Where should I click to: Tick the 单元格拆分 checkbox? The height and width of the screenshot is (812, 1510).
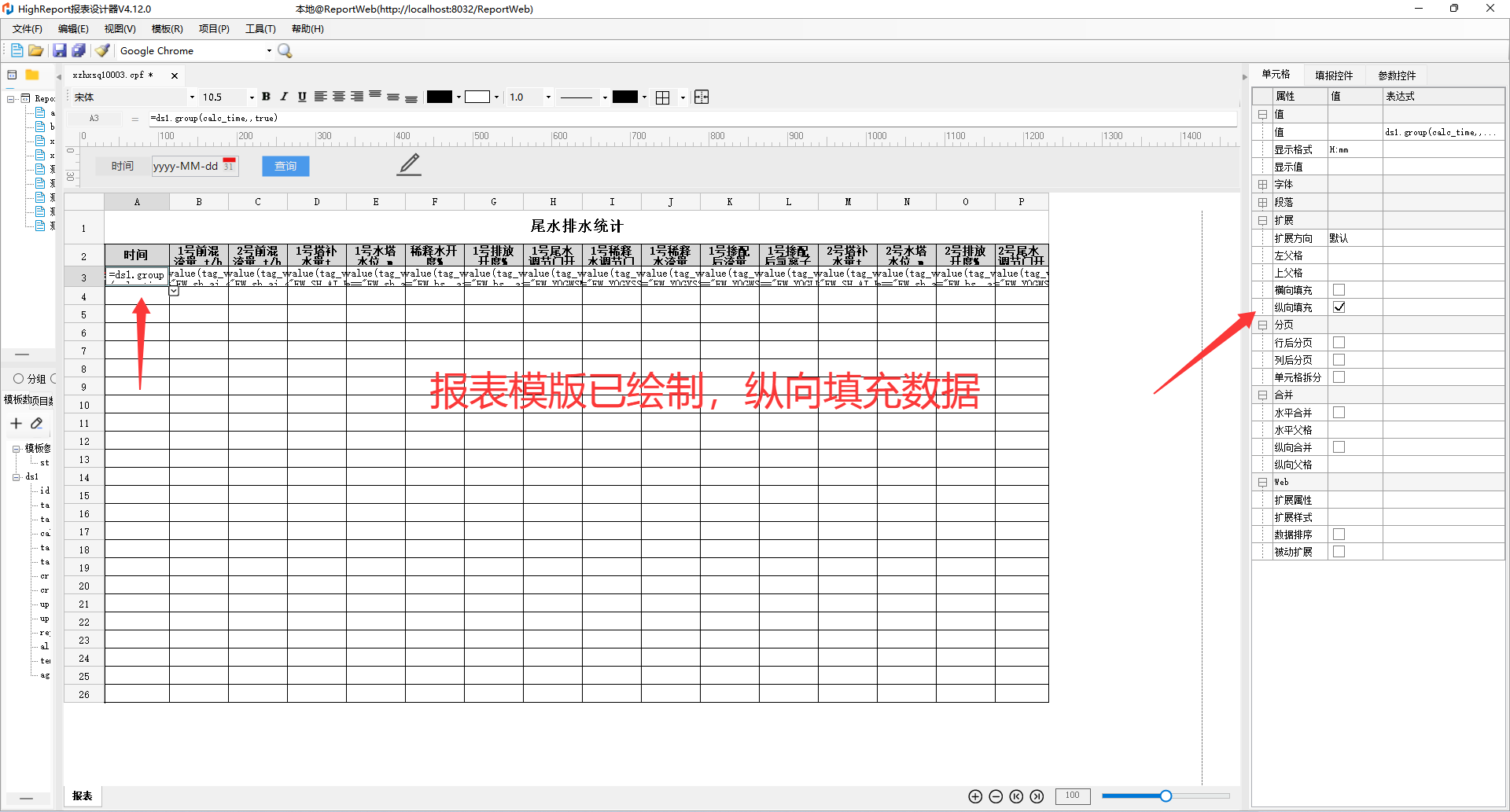point(1339,377)
